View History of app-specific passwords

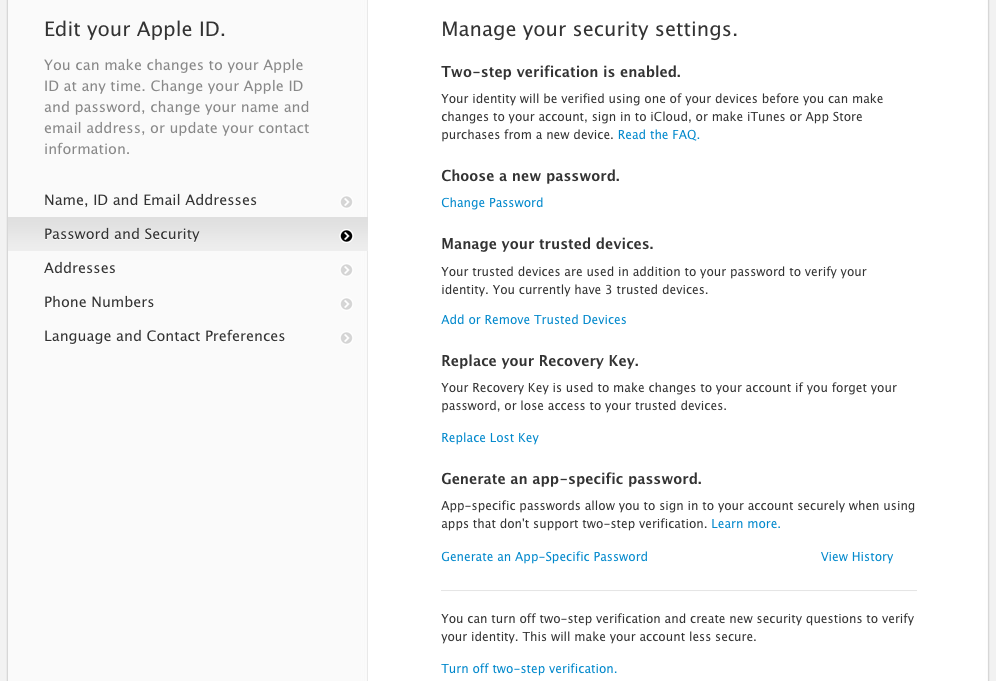pyautogui.click(x=857, y=557)
